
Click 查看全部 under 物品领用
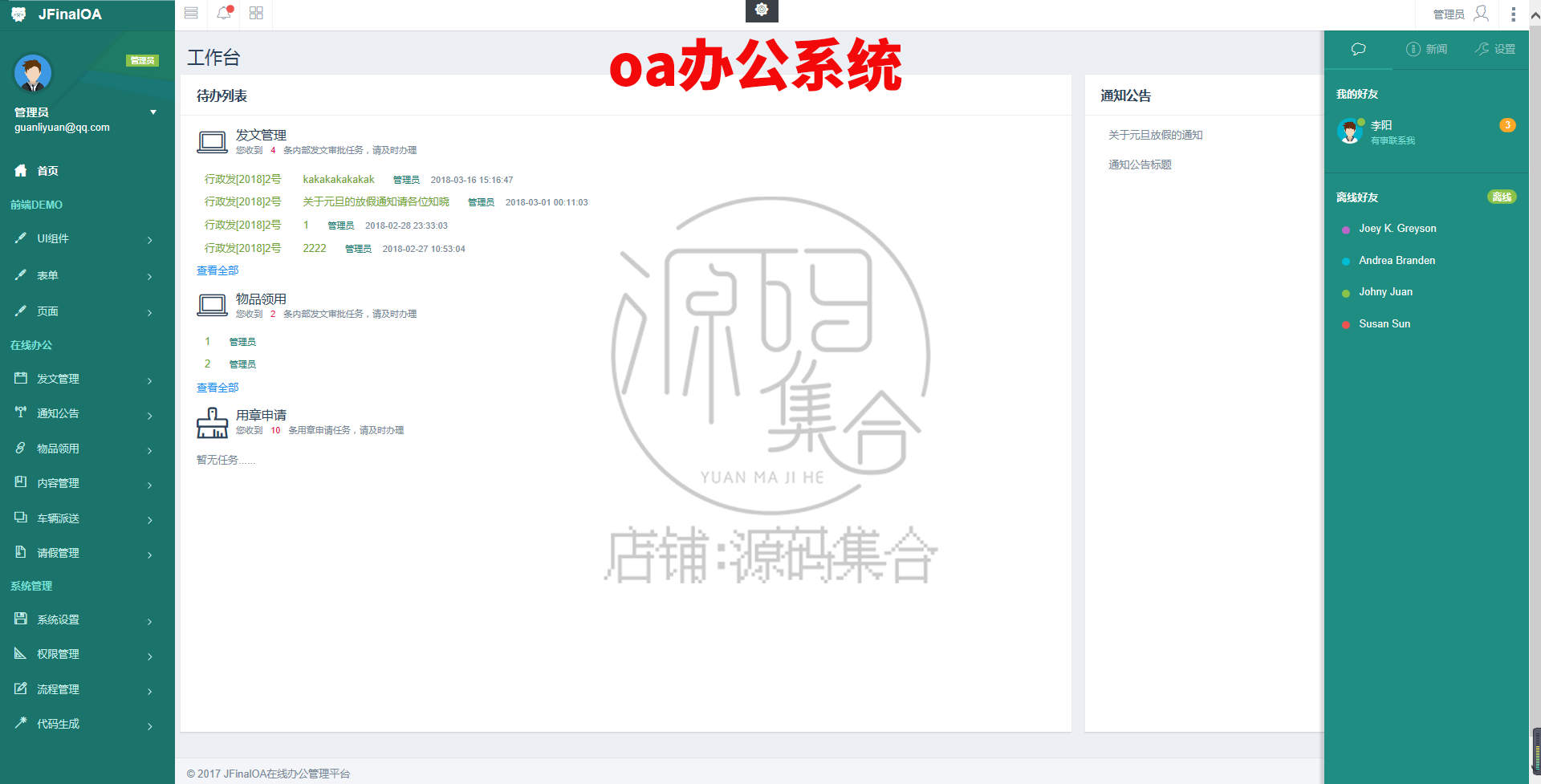(x=218, y=388)
